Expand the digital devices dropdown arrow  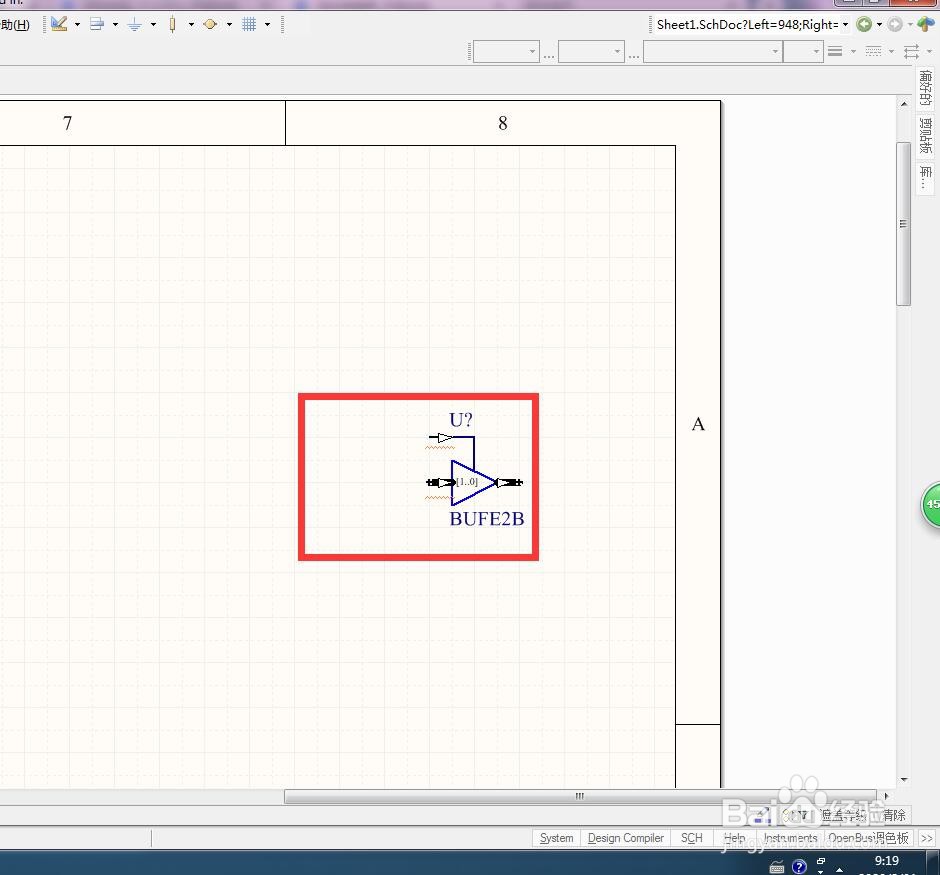coord(191,25)
